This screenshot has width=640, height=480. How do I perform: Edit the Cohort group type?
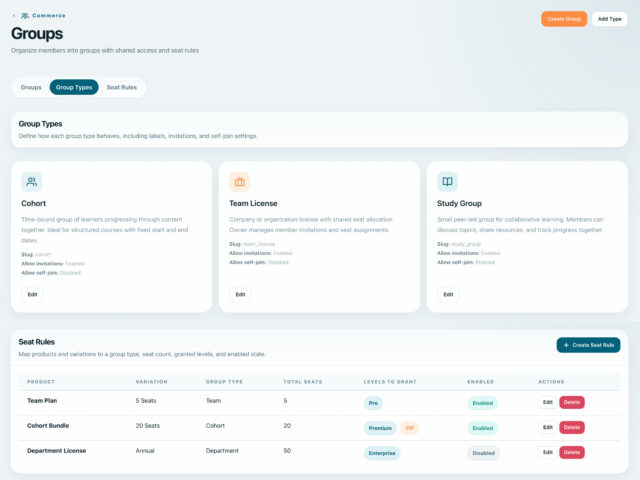point(32,294)
